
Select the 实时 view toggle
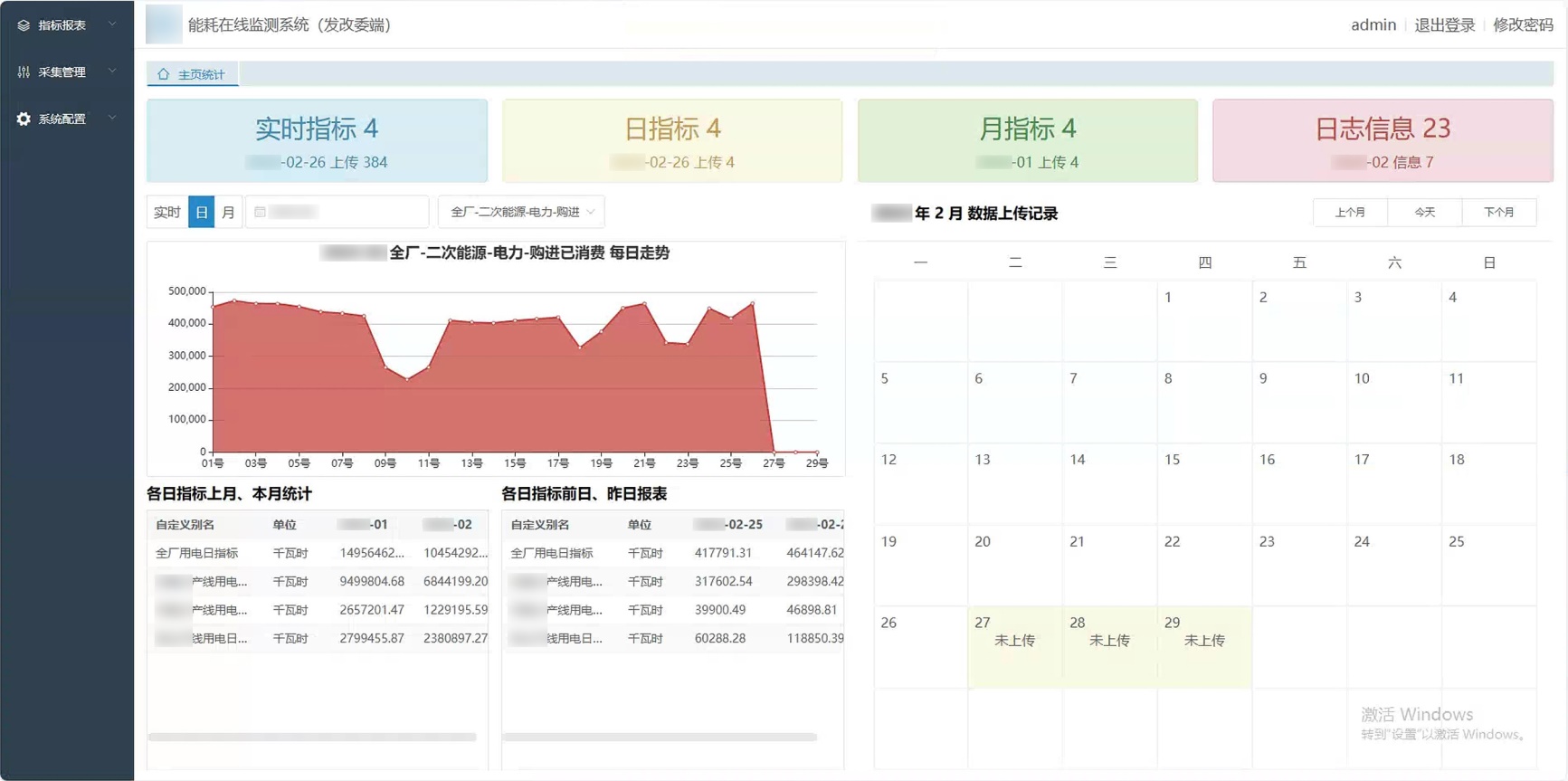pyautogui.click(x=167, y=212)
